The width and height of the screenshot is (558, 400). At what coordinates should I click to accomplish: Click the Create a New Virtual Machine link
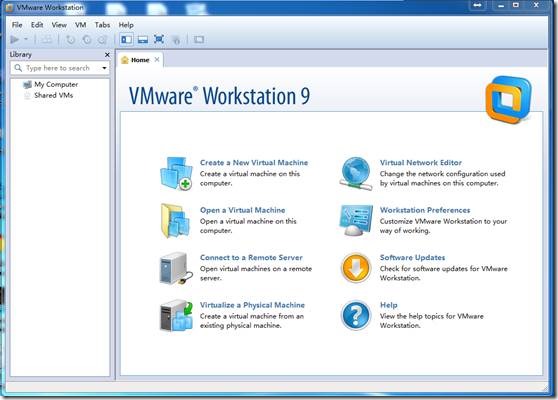pos(254,163)
